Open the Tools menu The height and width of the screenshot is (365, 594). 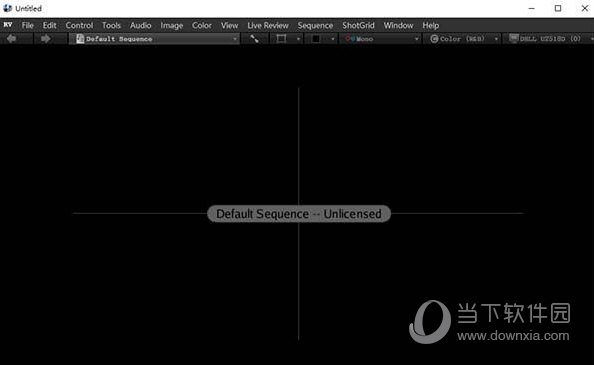111,25
